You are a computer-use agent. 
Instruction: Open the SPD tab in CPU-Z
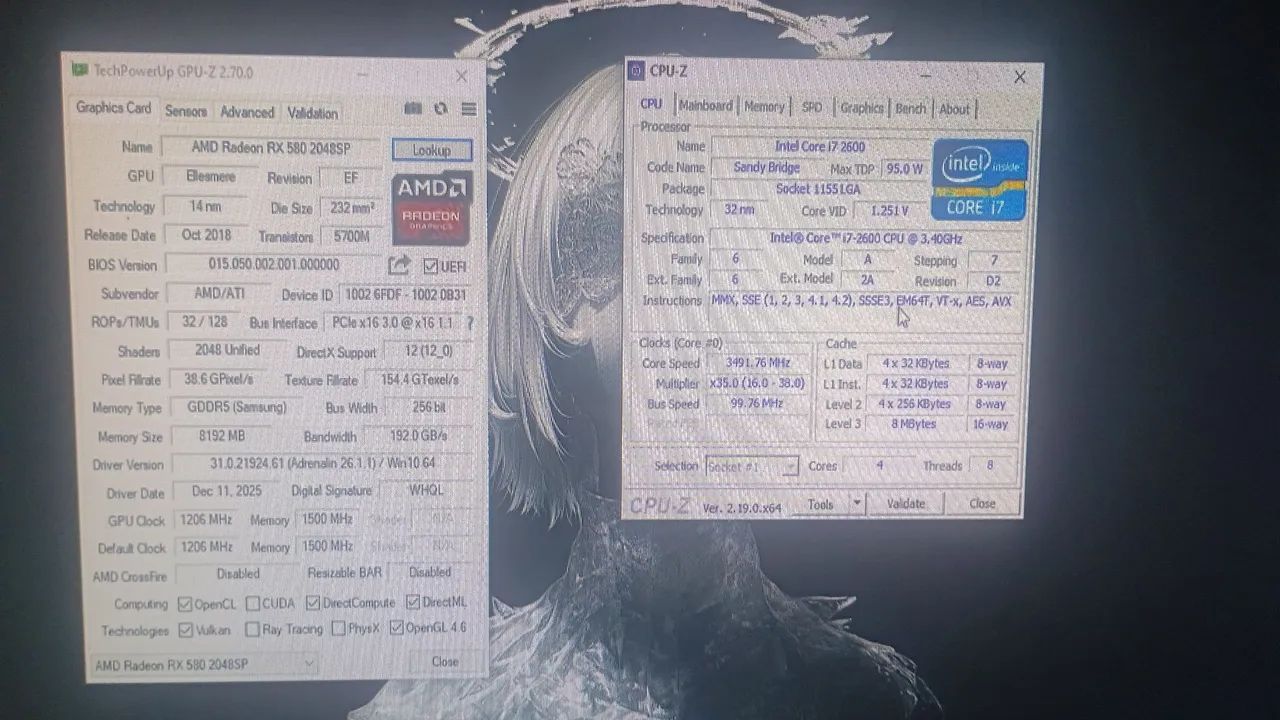(812, 107)
